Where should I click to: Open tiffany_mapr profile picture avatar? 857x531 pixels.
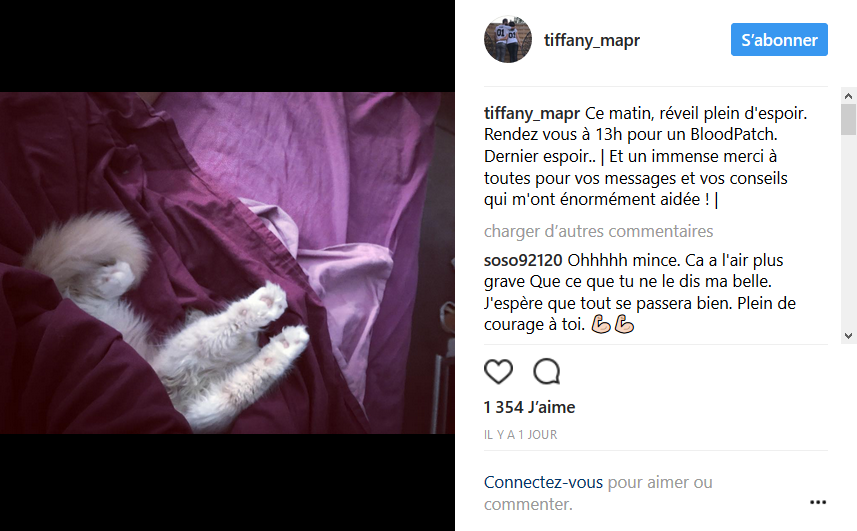point(508,39)
